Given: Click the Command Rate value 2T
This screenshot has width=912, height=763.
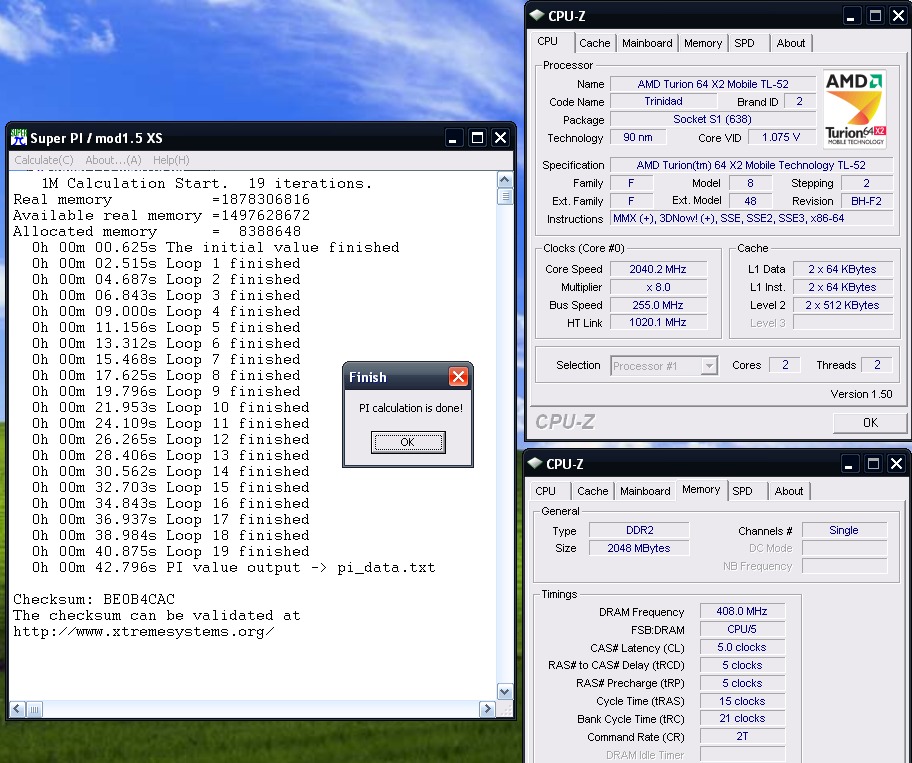Looking at the screenshot, I should coord(742,736).
